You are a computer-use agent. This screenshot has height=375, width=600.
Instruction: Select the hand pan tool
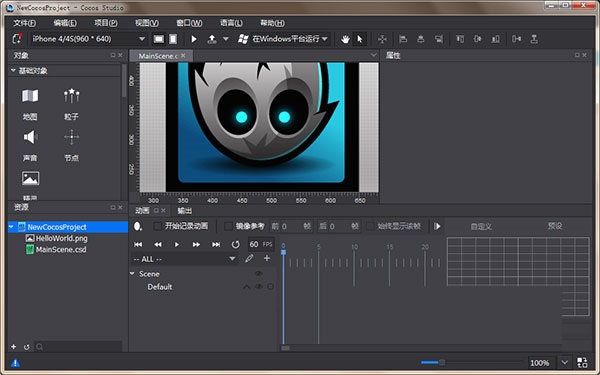coord(345,39)
